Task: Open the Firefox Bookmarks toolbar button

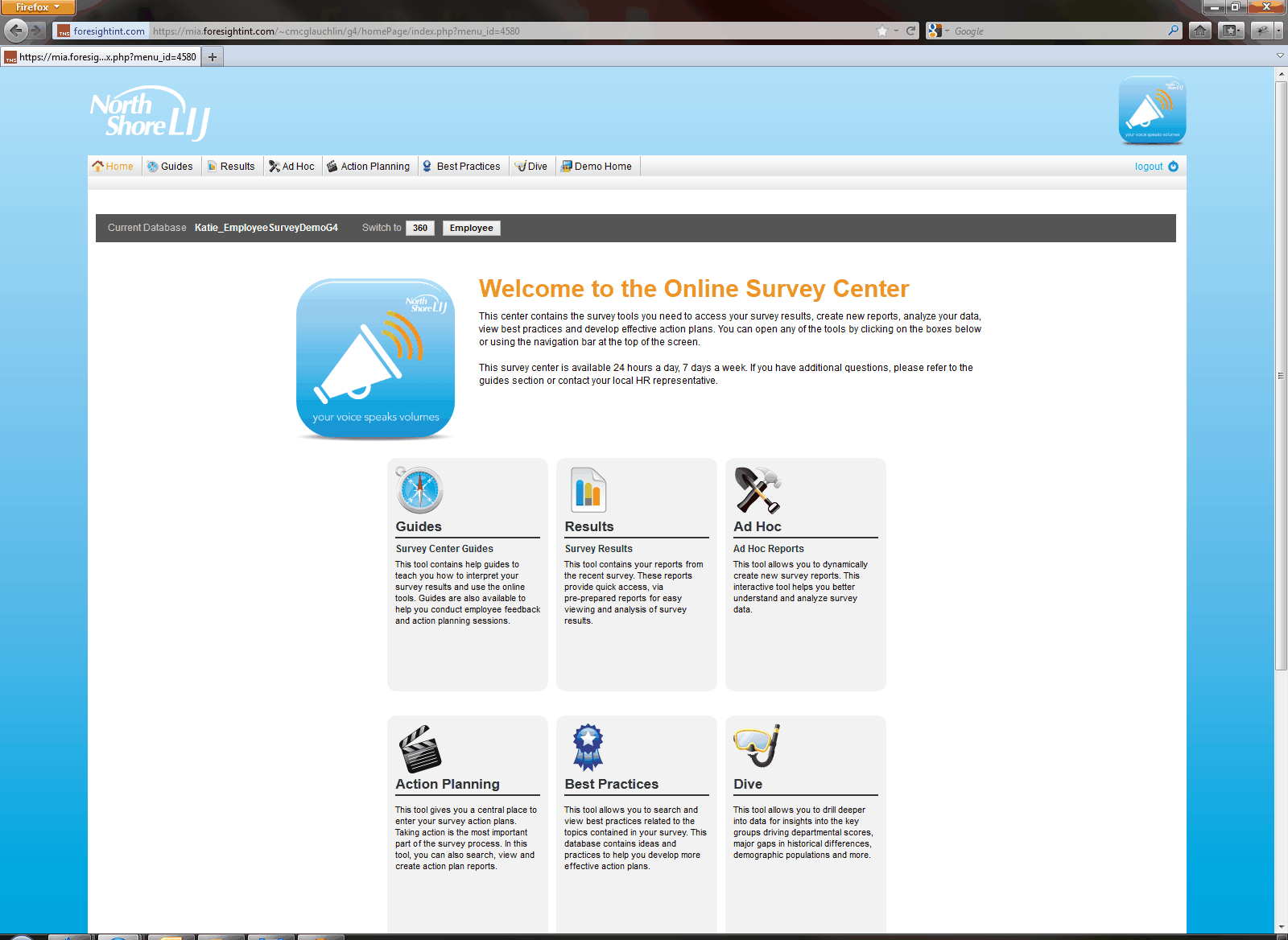Action: click(x=1231, y=31)
